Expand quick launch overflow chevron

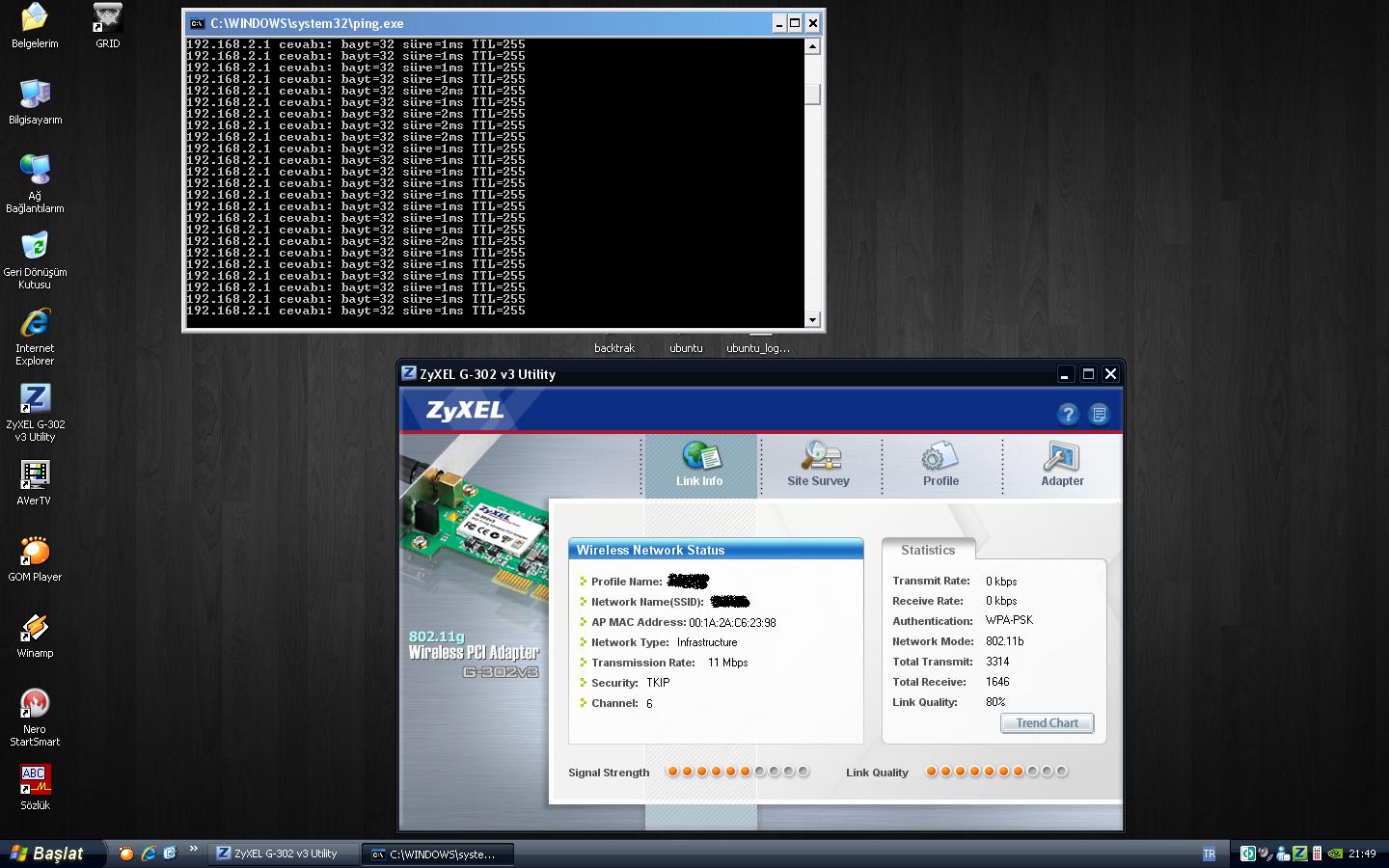[193, 850]
